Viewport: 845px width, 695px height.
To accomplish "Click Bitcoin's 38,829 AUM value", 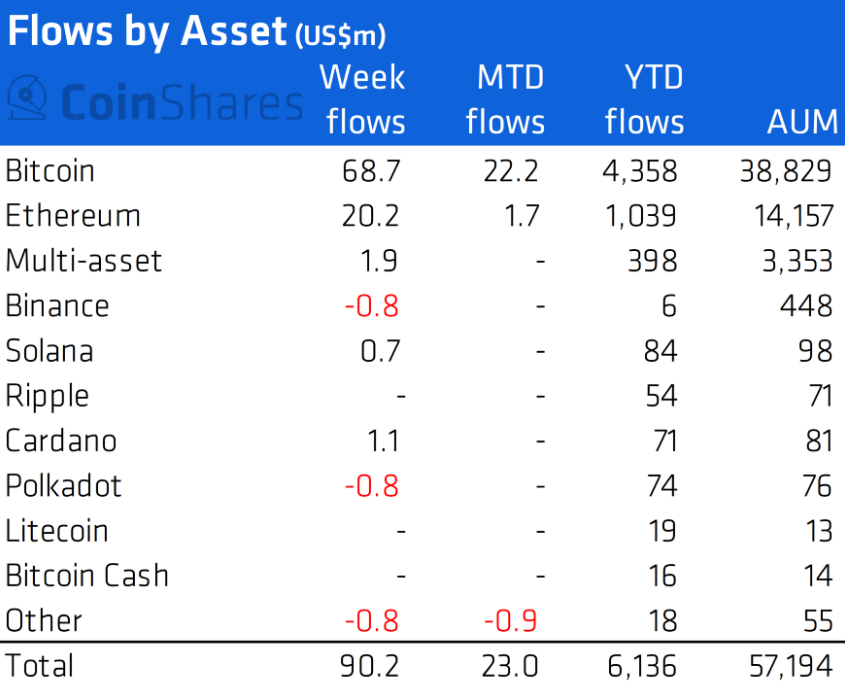I will (785, 171).
